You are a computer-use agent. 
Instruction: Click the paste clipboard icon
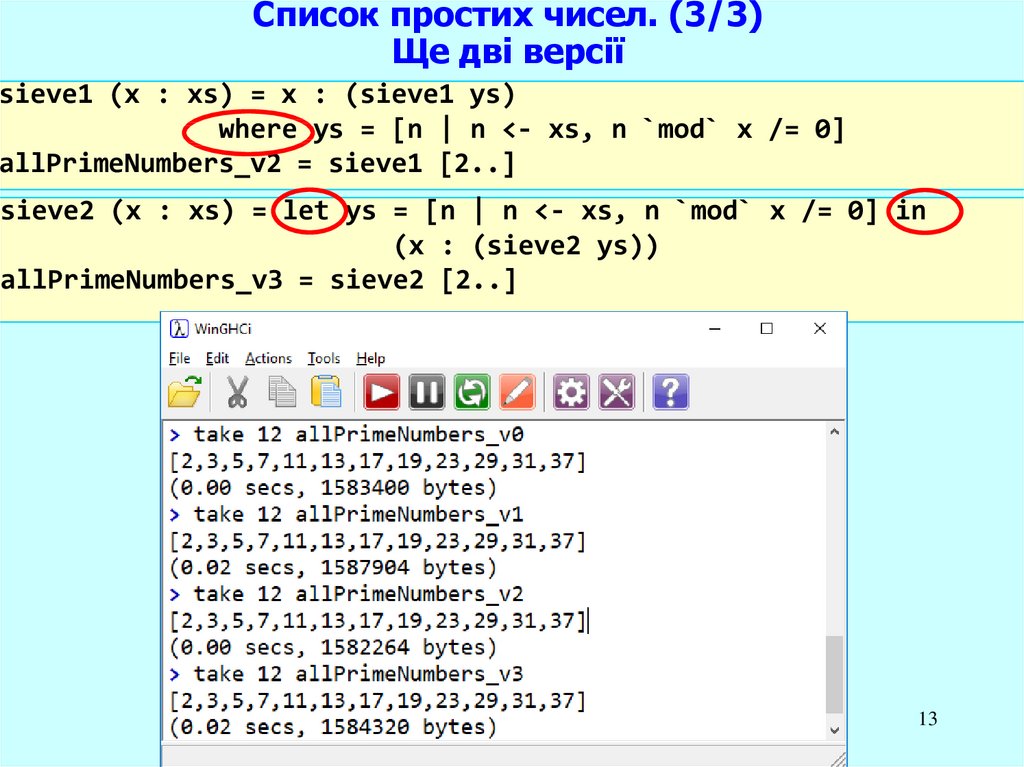[326, 392]
